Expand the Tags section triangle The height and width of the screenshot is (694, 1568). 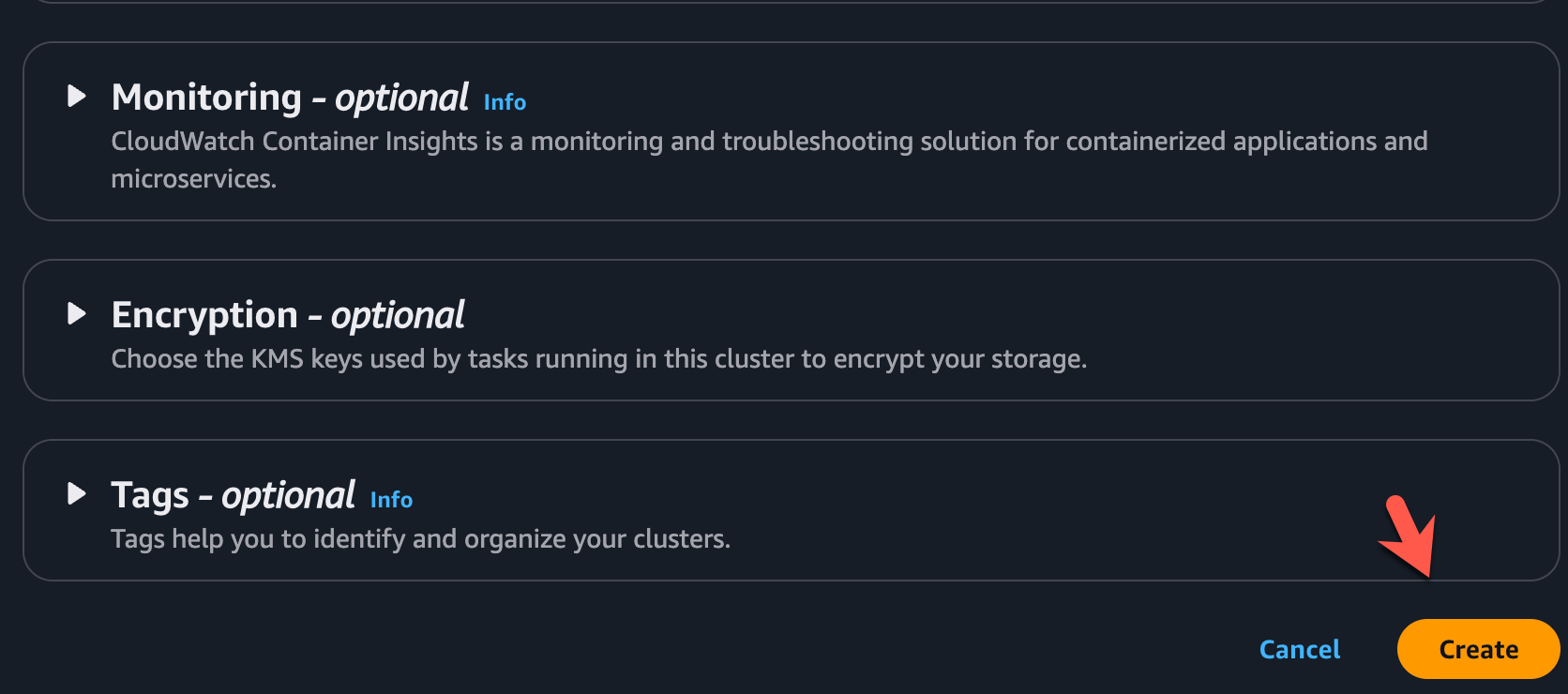click(77, 493)
